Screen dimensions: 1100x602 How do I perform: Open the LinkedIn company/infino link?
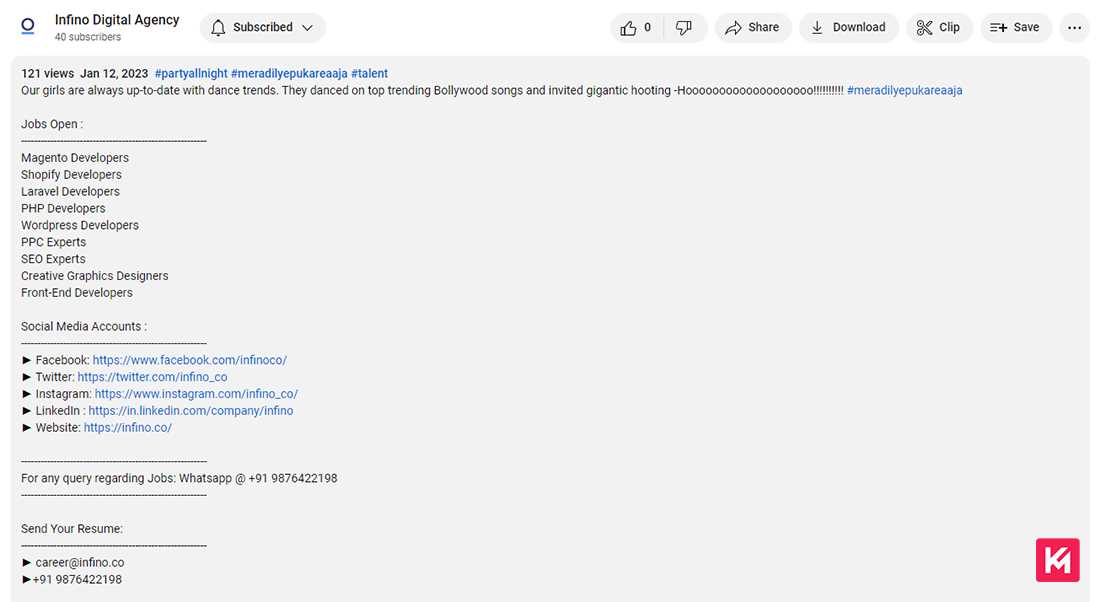191,411
